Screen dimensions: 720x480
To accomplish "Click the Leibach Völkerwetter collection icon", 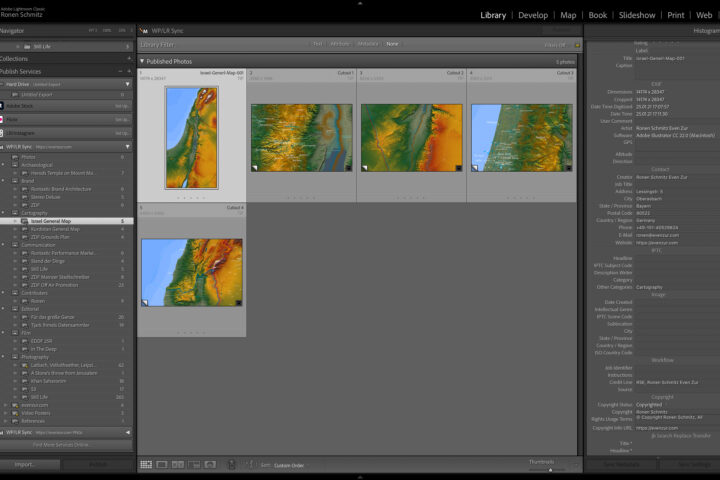I will (x=25, y=365).
